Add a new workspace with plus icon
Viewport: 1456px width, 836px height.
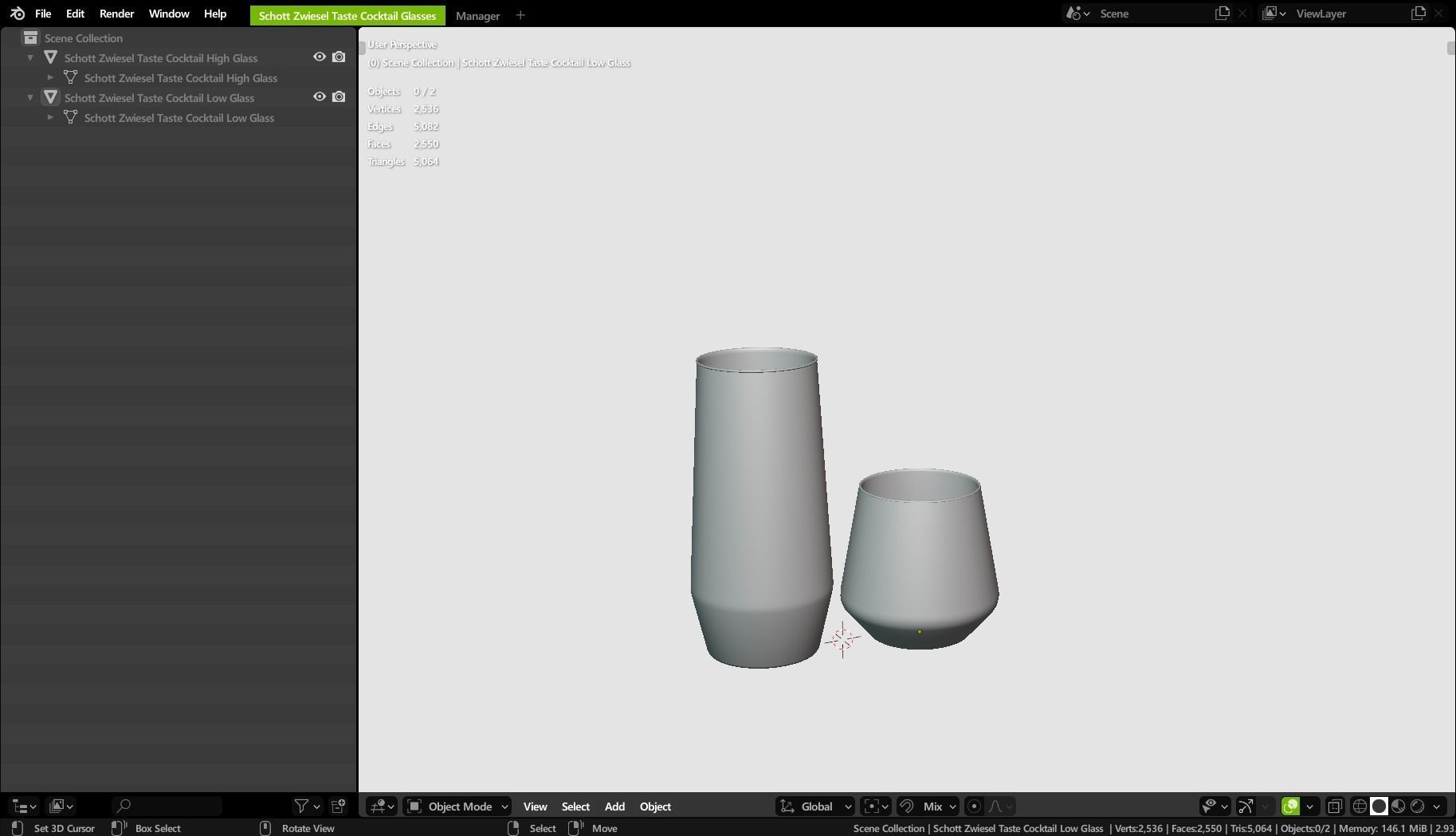pyautogui.click(x=520, y=15)
